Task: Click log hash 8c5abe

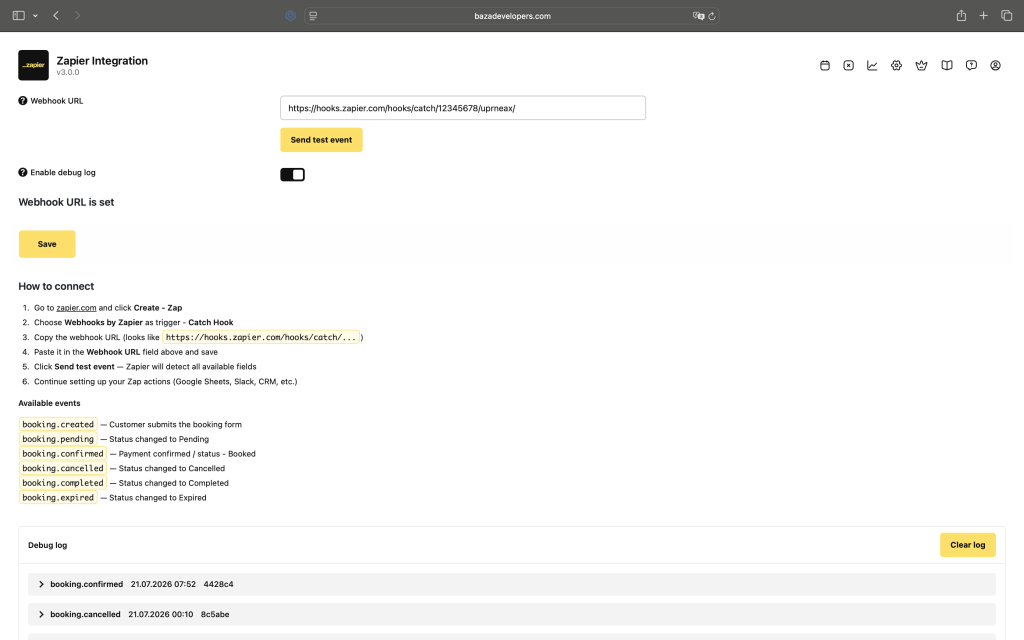Action: click(x=215, y=615)
